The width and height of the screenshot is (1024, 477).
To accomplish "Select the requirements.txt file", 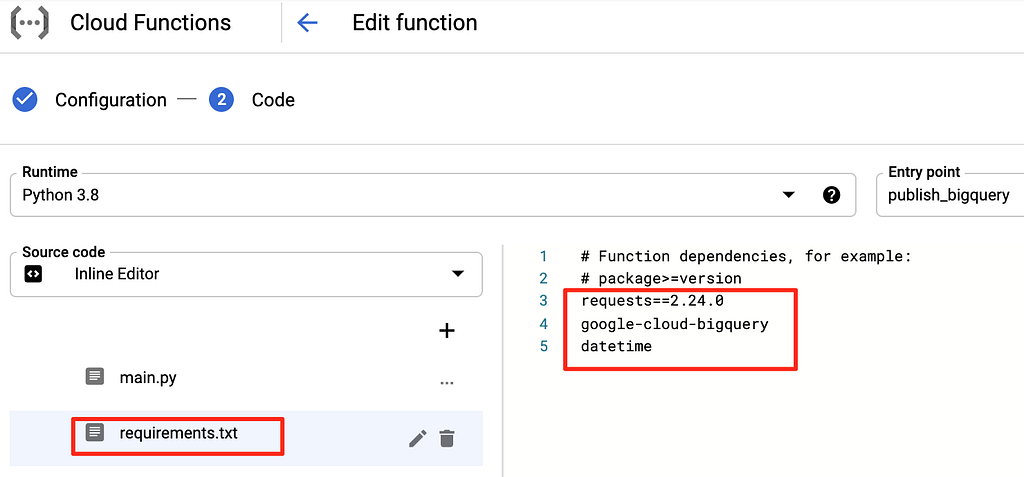I will point(178,433).
